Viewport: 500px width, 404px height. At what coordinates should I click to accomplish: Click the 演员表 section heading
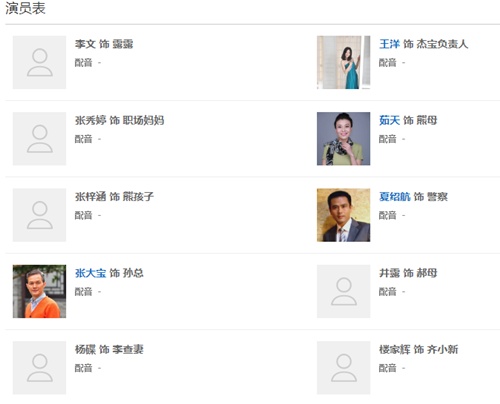pos(25,8)
